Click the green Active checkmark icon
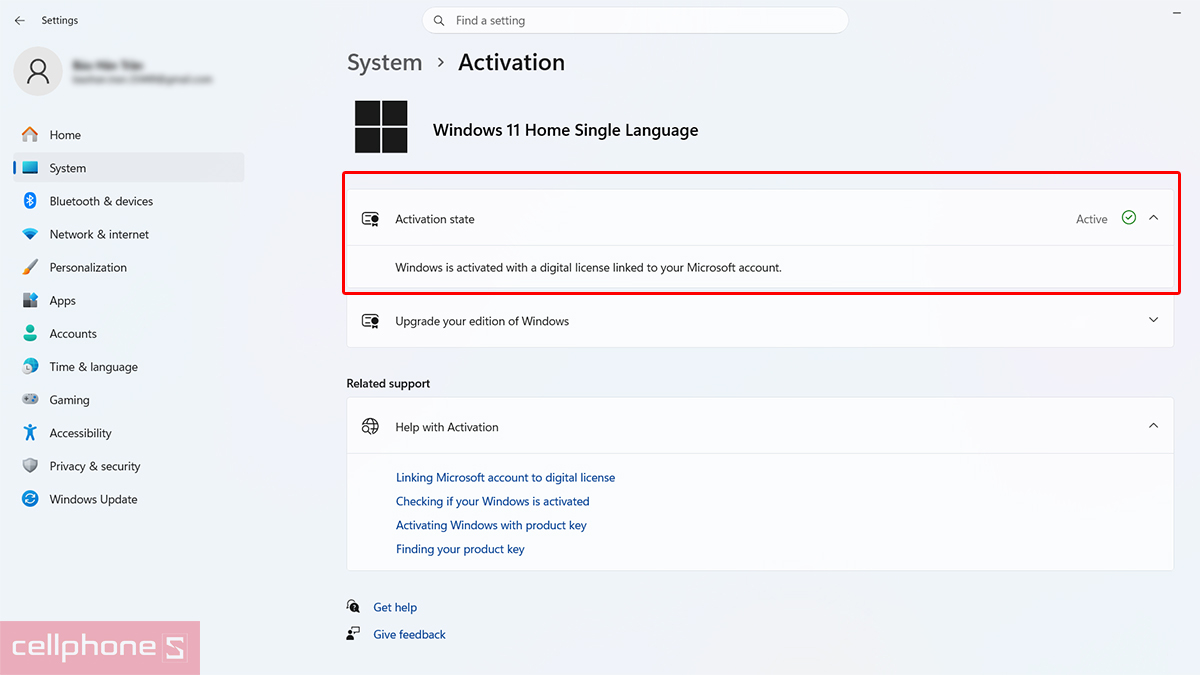The height and width of the screenshot is (675, 1200). click(x=1129, y=218)
